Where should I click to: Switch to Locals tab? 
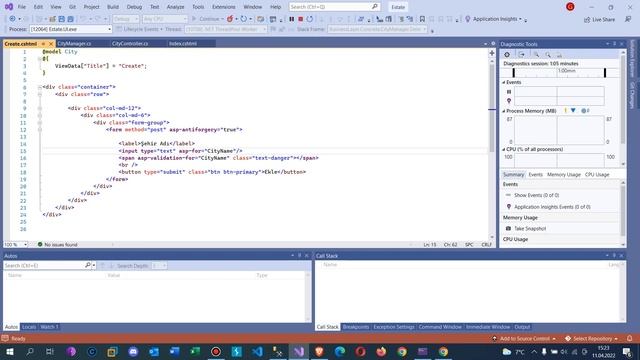point(29,327)
